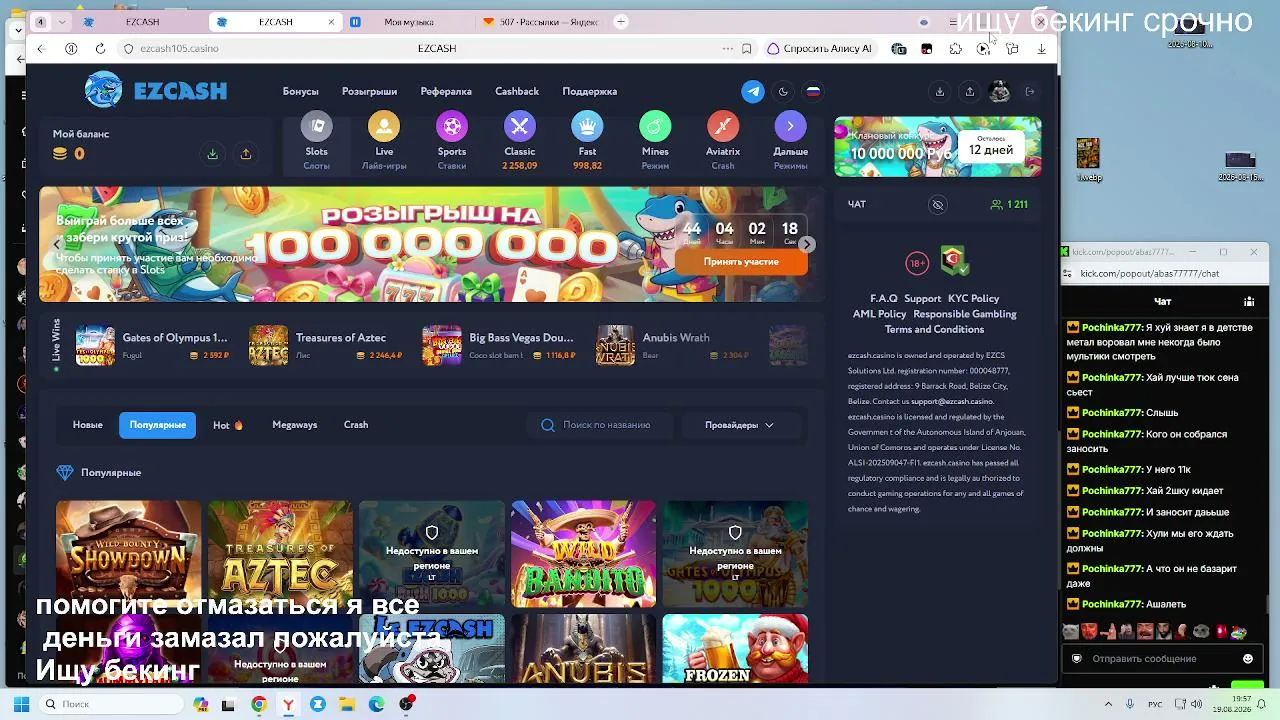Switch to the Моя музыка browser tab
The width and height of the screenshot is (1280, 720).
409,22
